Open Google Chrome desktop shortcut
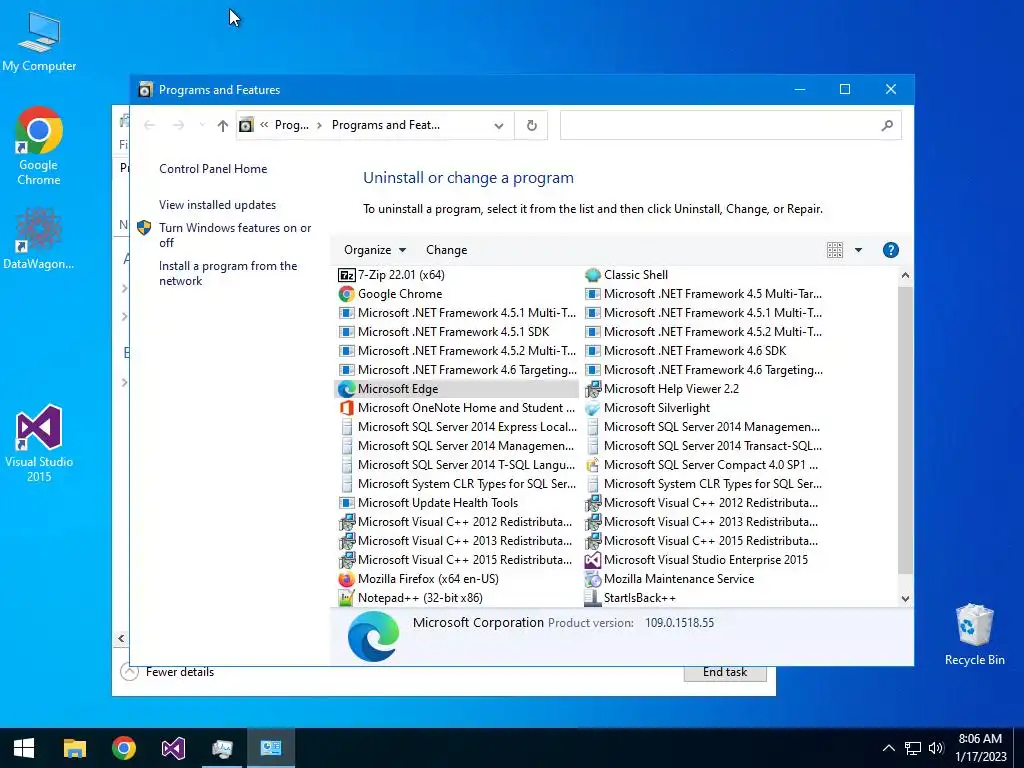Image resolution: width=1024 pixels, height=768 pixels. click(39, 146)
